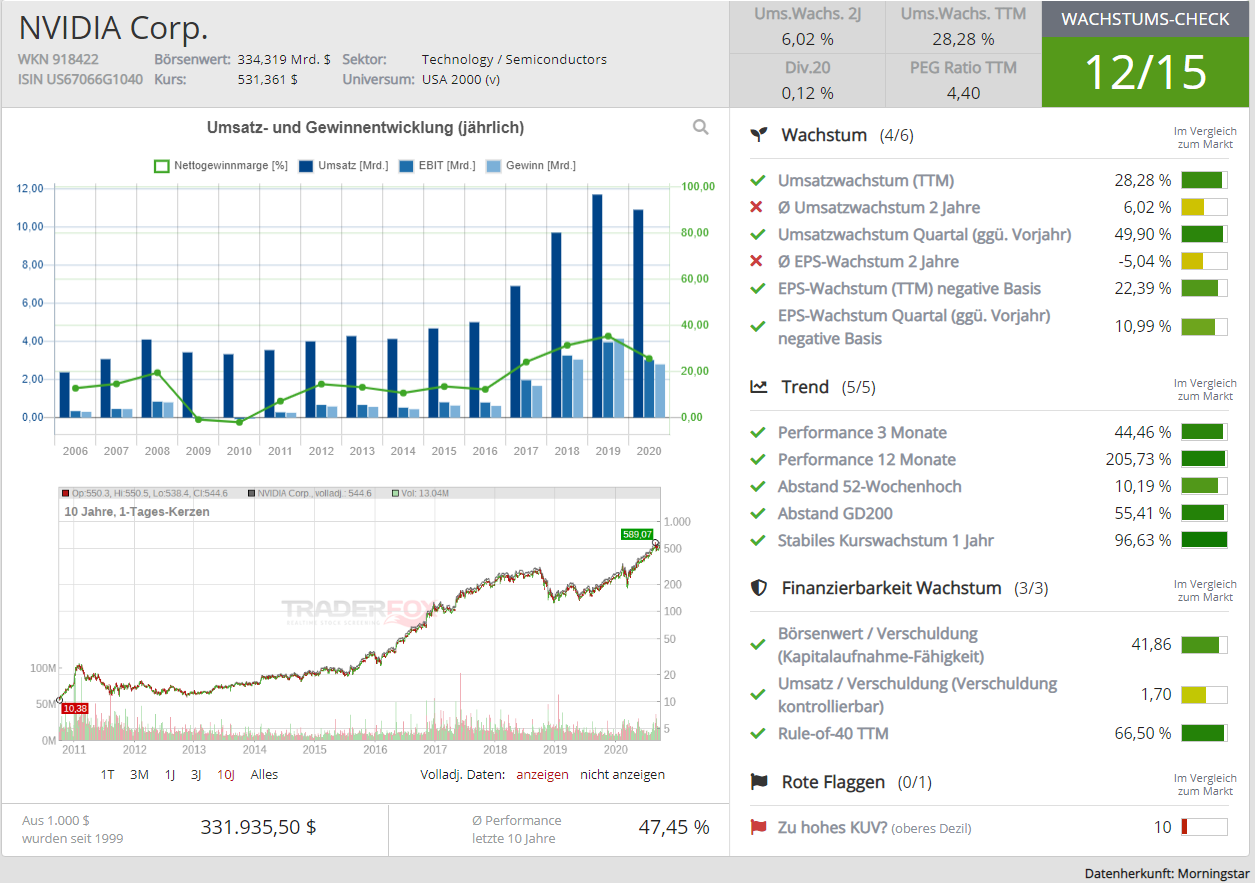Click the green 589,07 price label
Image resolution: width=1255 pixels, height=883 pixels.
(636, 535)
